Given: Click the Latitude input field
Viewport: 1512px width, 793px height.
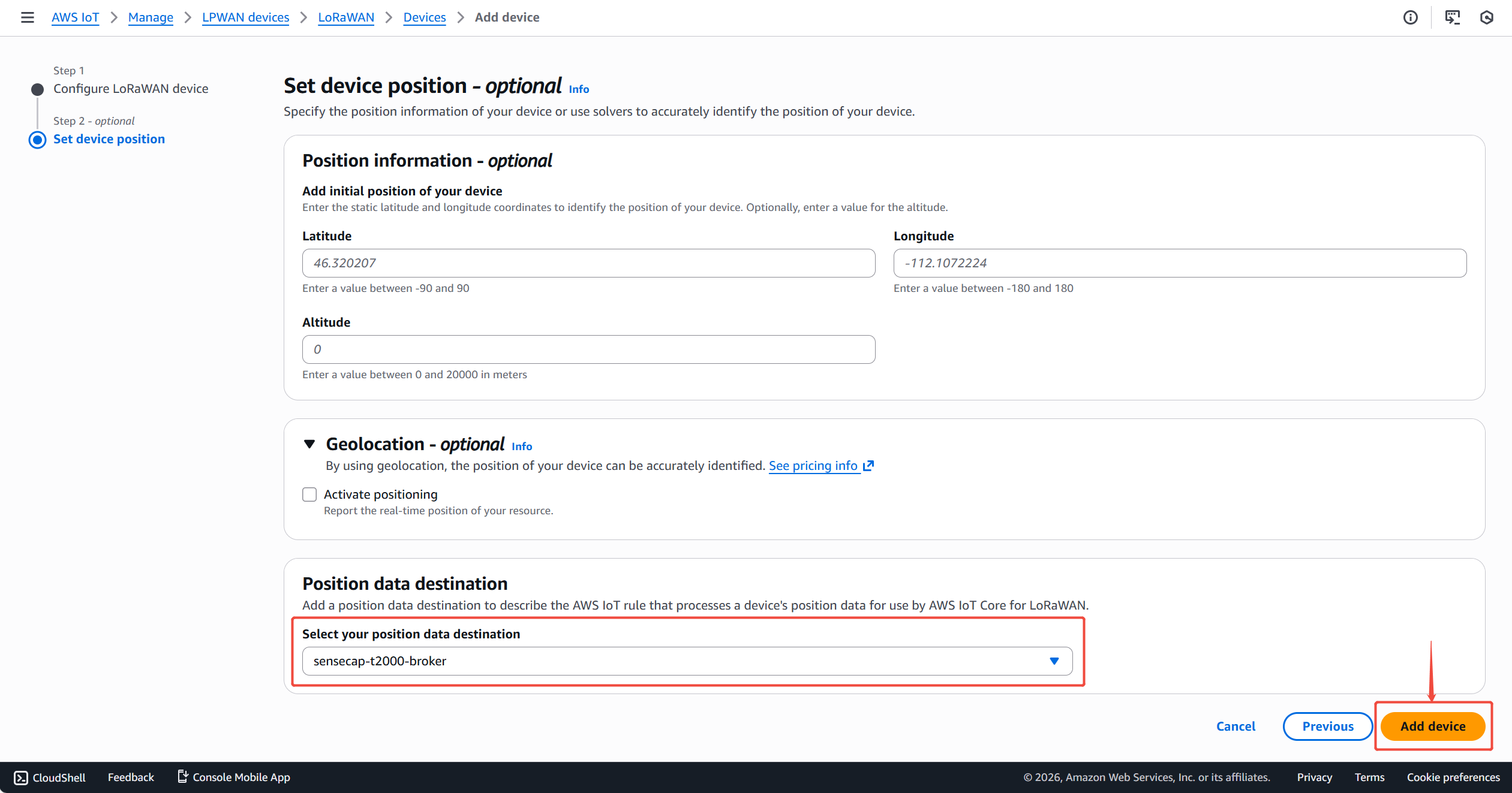Looking at the screenshot, I should tap(588, 263).
